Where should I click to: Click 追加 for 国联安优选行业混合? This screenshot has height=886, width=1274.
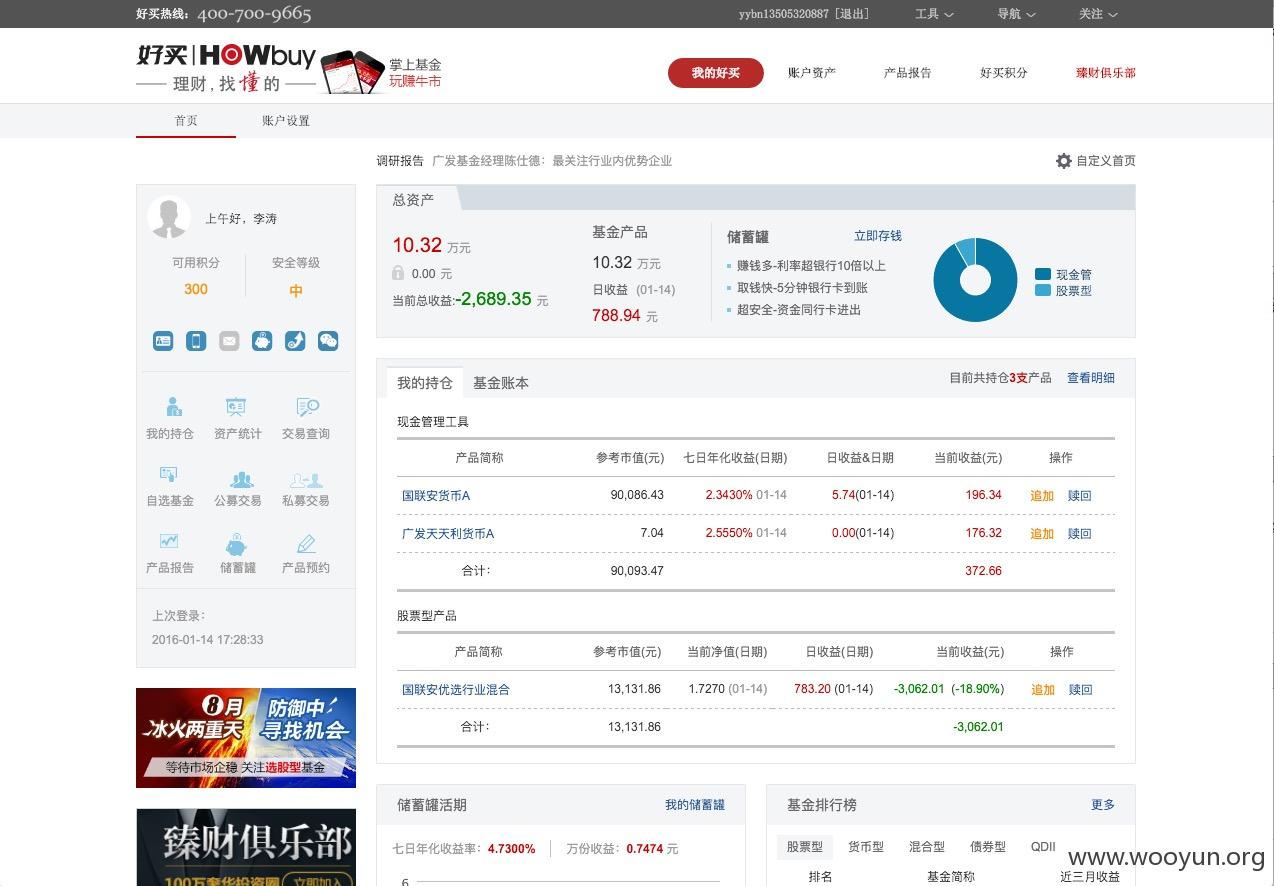pyautogui.click(x=1042, y=690)
